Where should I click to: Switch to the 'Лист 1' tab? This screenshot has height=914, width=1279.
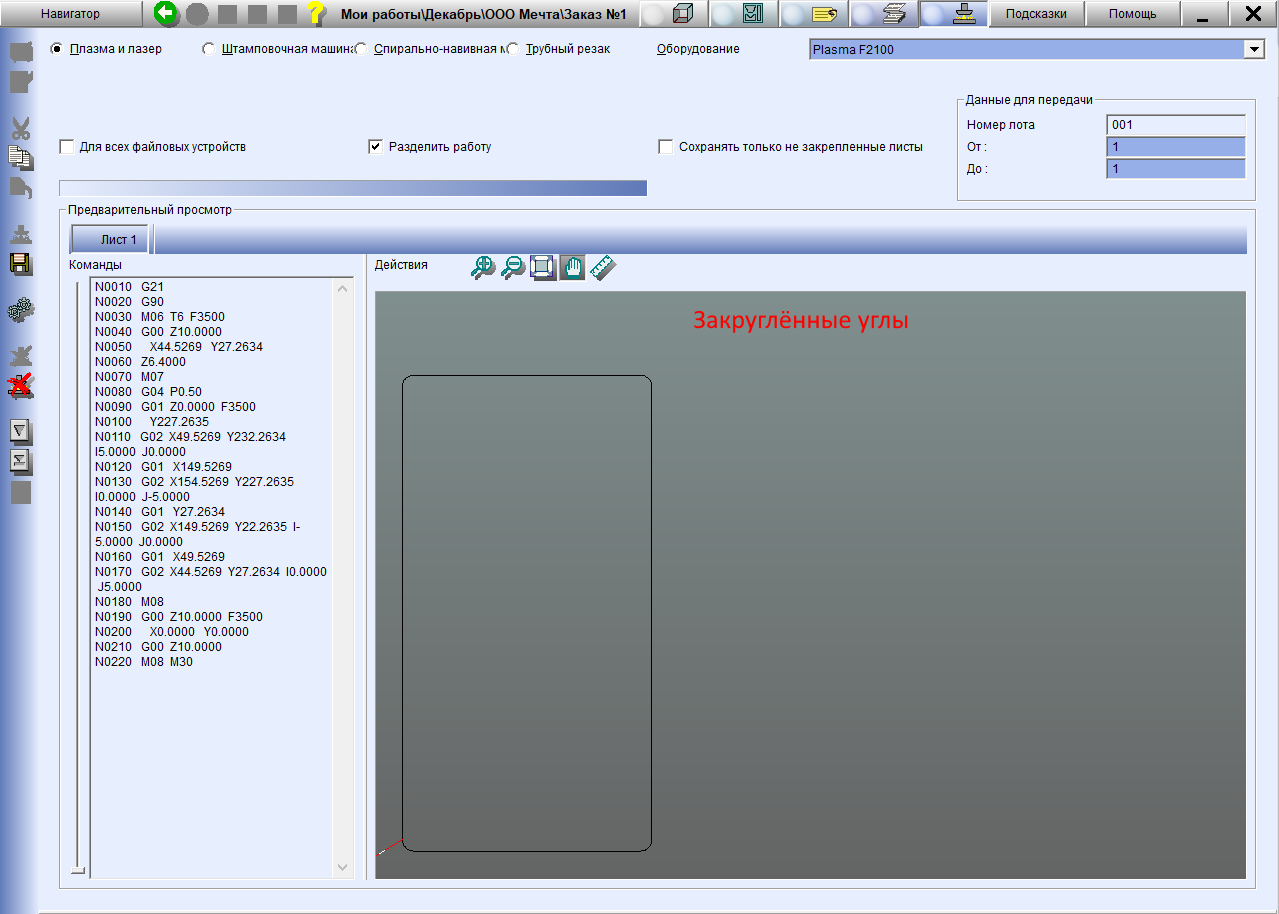[x=110, y=240]
